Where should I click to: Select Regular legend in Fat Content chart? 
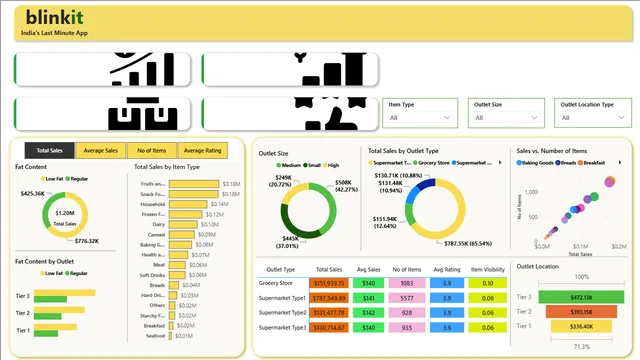(x=76, y=179)
